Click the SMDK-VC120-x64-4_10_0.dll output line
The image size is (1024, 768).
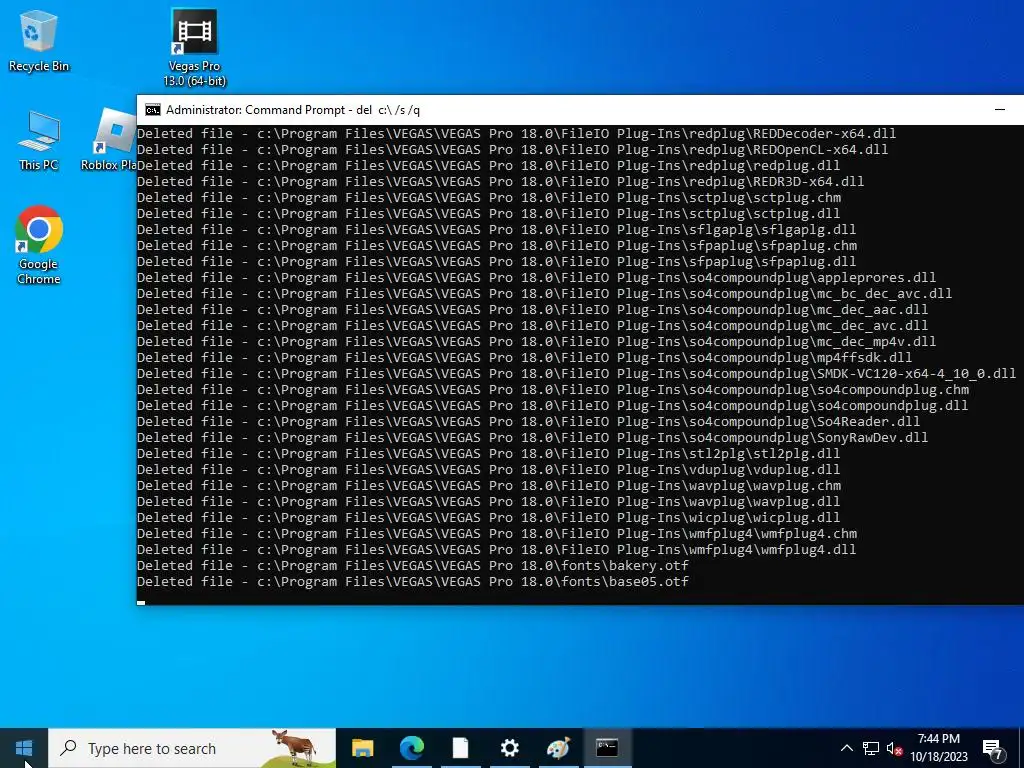click(x=577, y=374)
